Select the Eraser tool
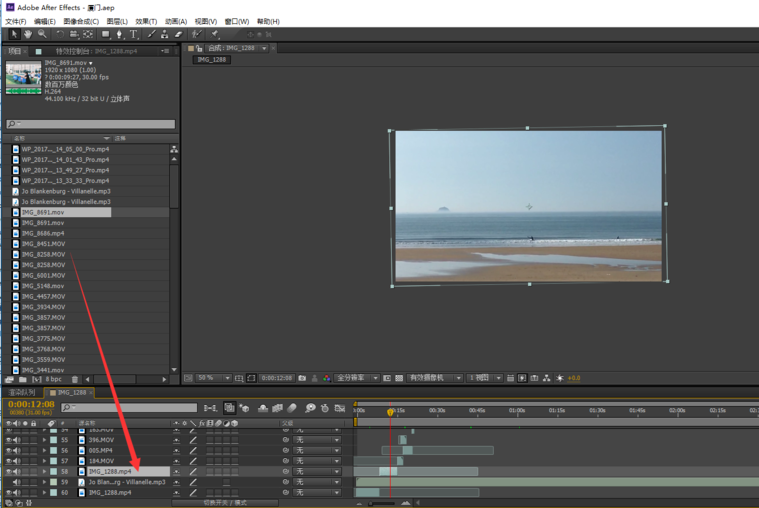The image size is (759, 508). click(178, 34)
